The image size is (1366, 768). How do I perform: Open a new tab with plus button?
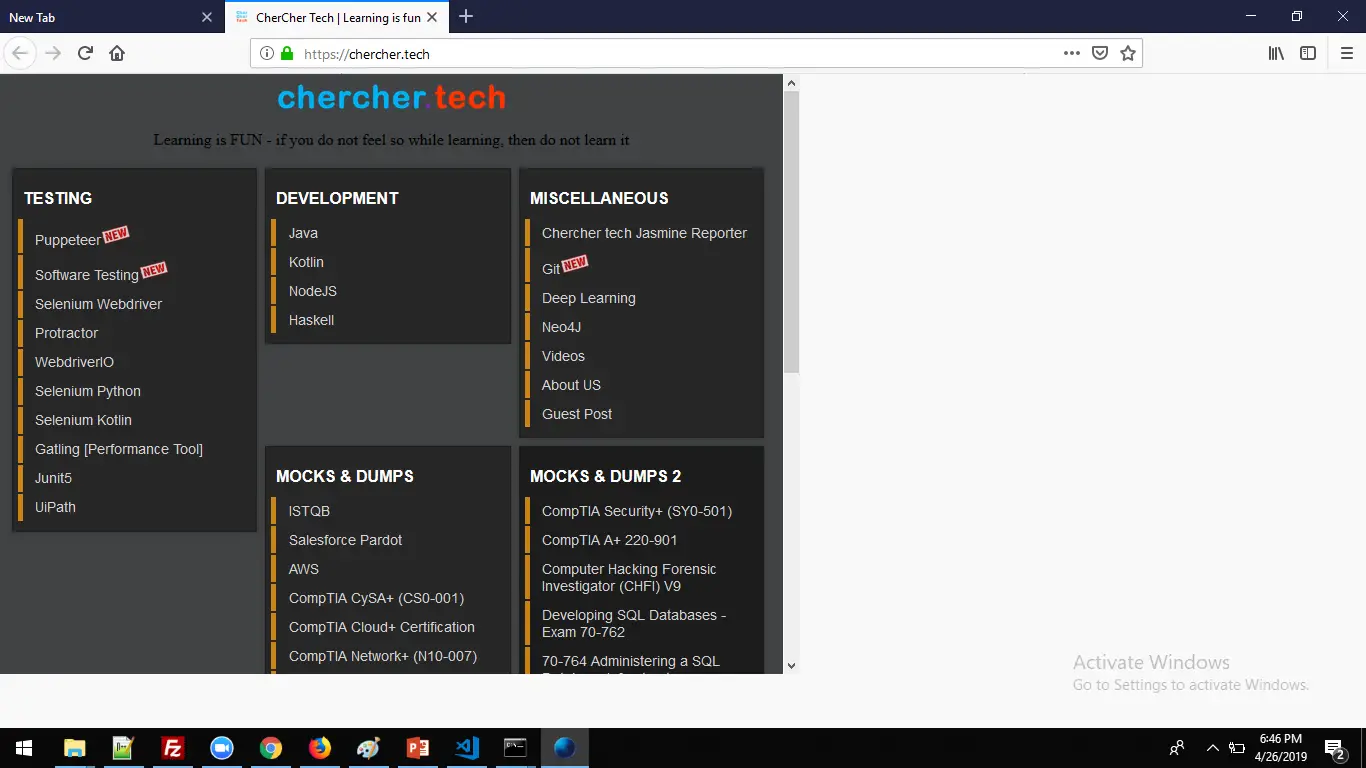pos(466,17)
